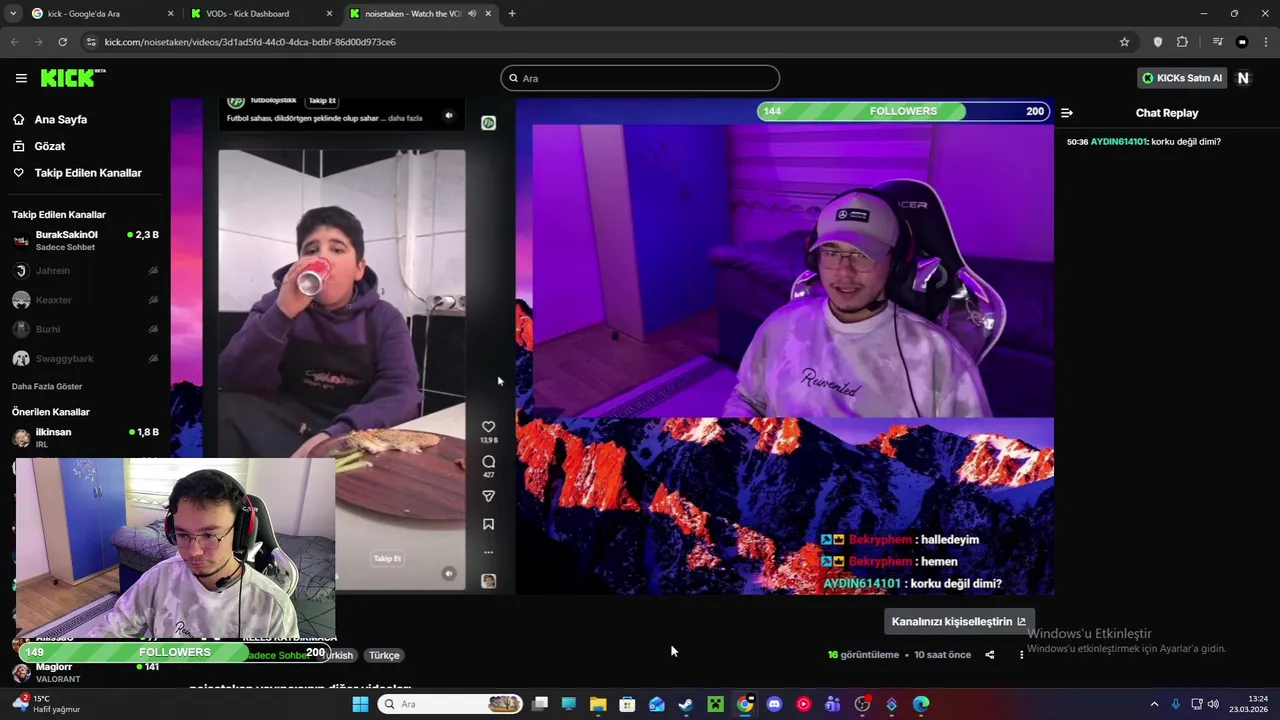The image size is (1280, 720).
Task: Click Kanalınızı kişiselleştirin button
Action: click(958, 621)
